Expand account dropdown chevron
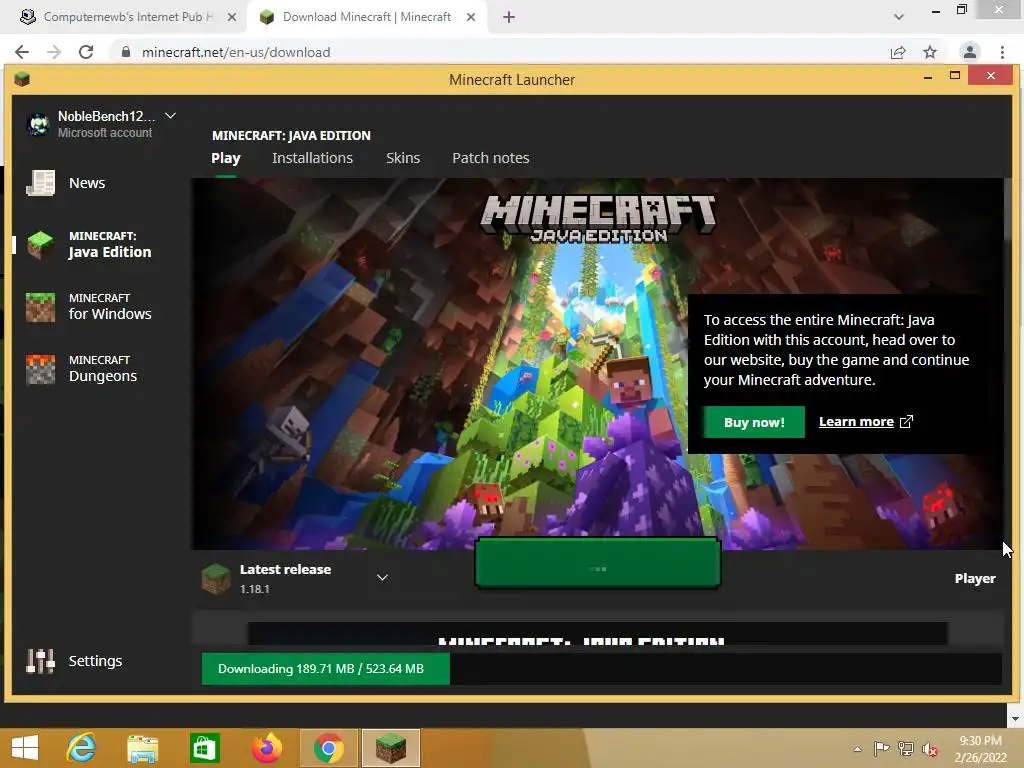Image resolution: width=1024 pixels, height=768 pixels. (170, 116)
